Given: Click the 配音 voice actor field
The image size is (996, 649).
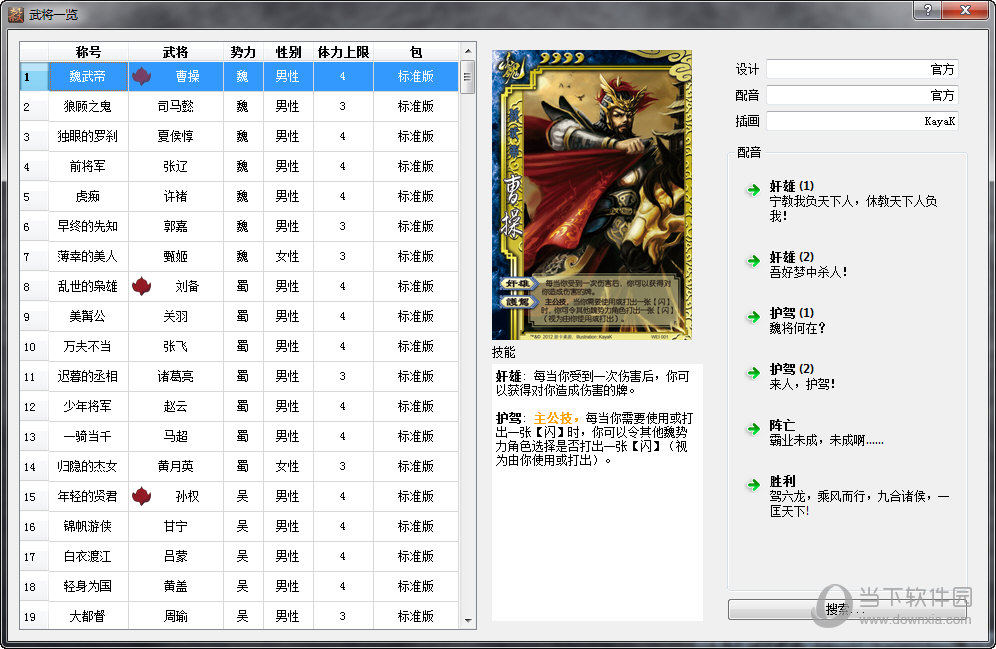Looking at the screenshot, I should coord(862,95).
